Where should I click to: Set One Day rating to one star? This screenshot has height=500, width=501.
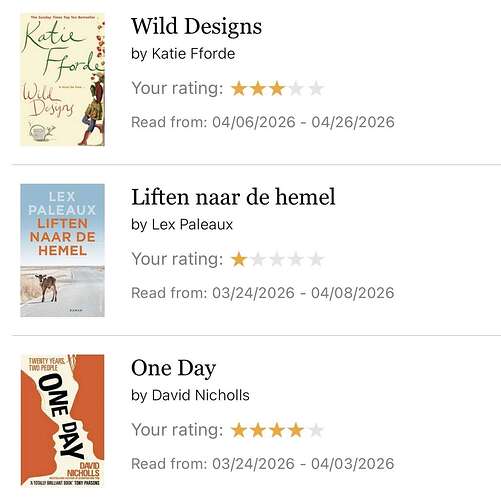click(x=239, y=430)
